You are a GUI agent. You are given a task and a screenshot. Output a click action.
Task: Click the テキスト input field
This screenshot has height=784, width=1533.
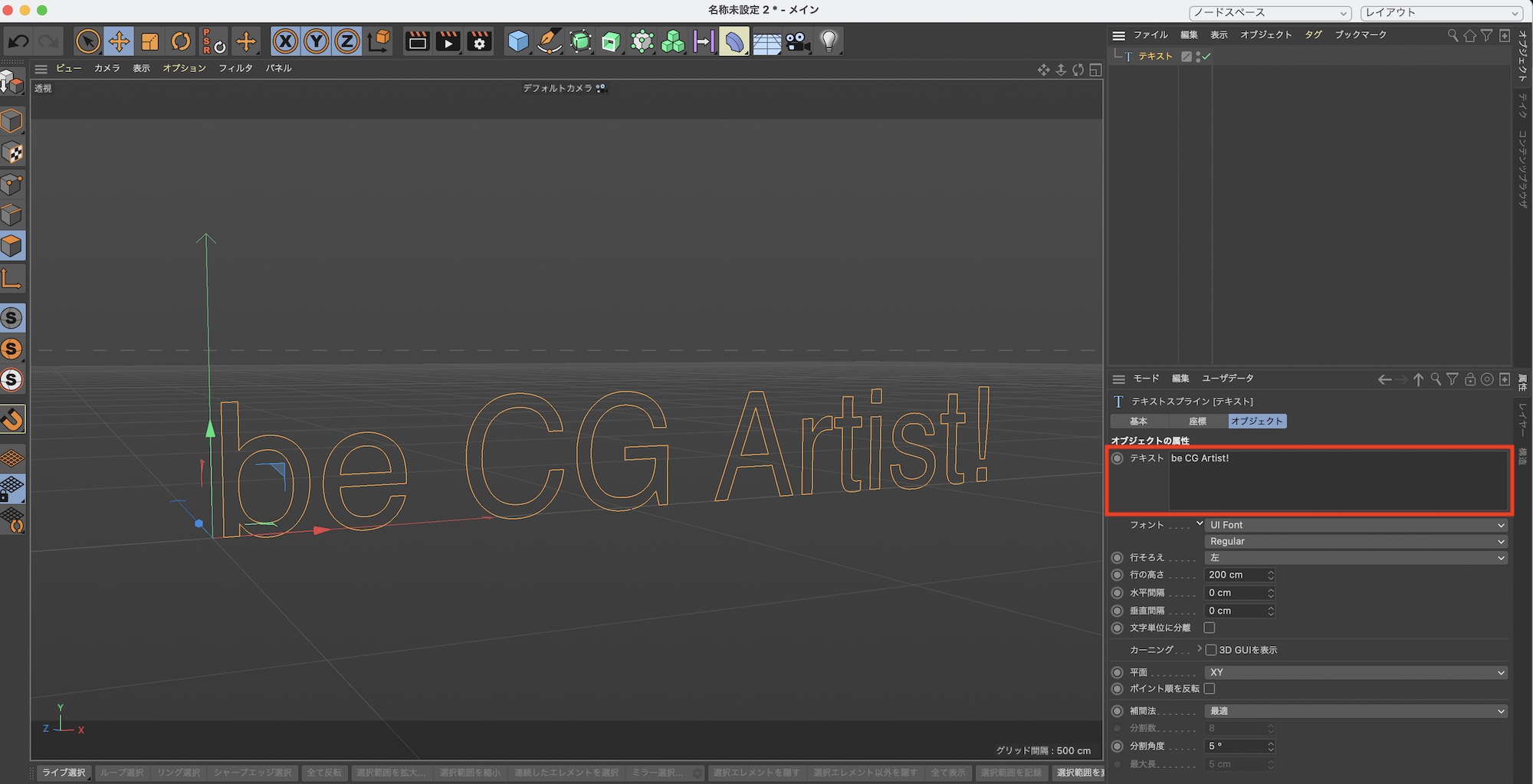[x=1337, y=480]
